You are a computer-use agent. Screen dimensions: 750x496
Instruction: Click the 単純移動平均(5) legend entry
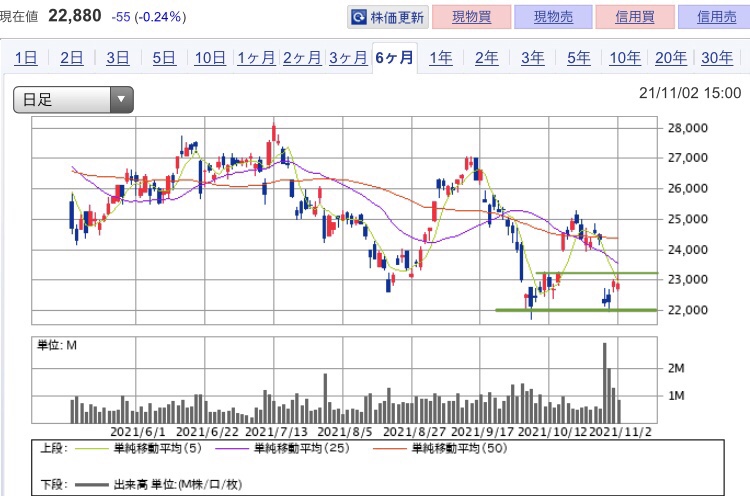[x=138, y=448]
